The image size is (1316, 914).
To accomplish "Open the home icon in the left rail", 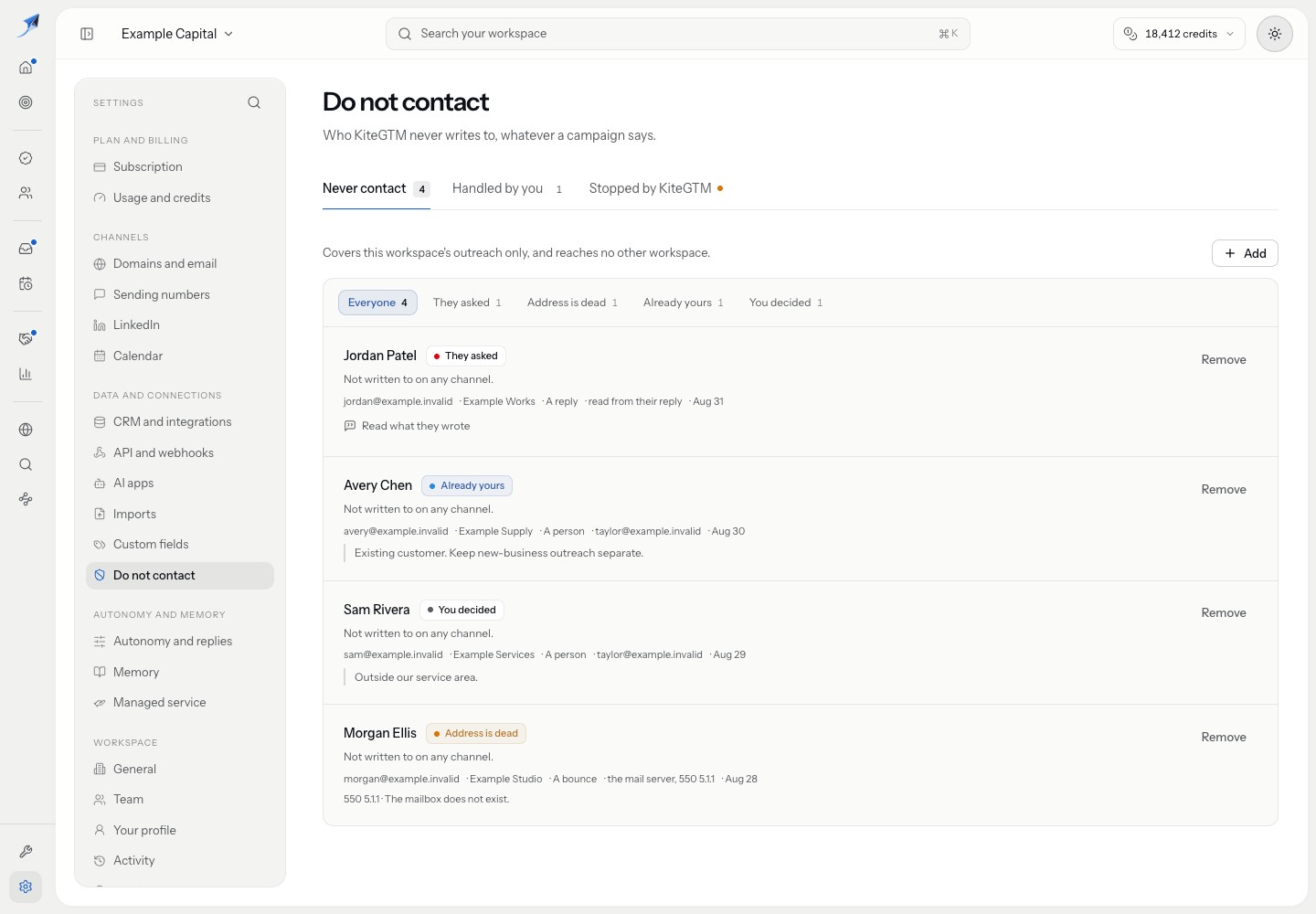I will (26, 67).
